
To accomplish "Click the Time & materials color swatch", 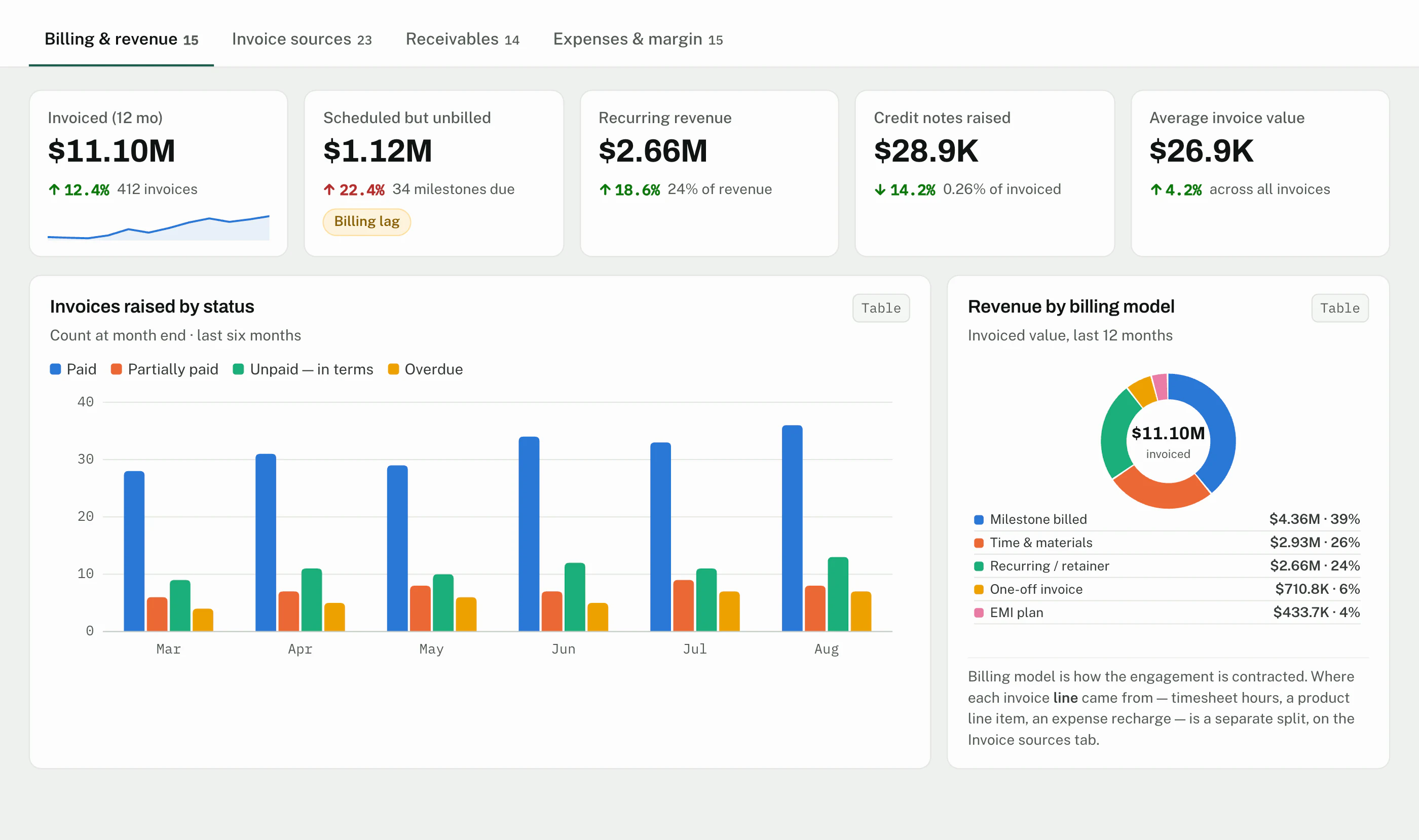I will click(x=979, y=543).
